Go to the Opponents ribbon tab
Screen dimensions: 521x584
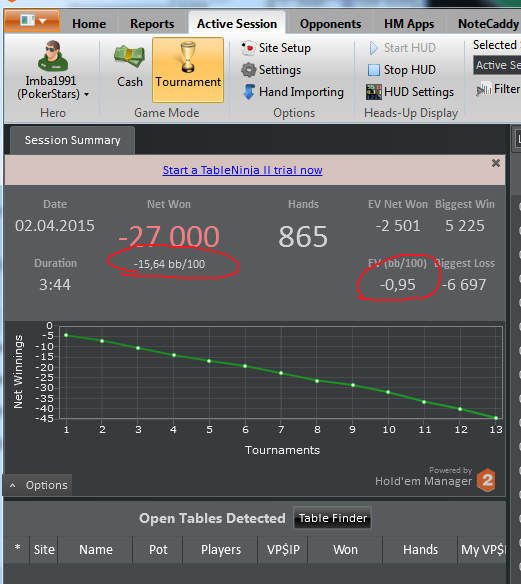(x=330, y=24)
